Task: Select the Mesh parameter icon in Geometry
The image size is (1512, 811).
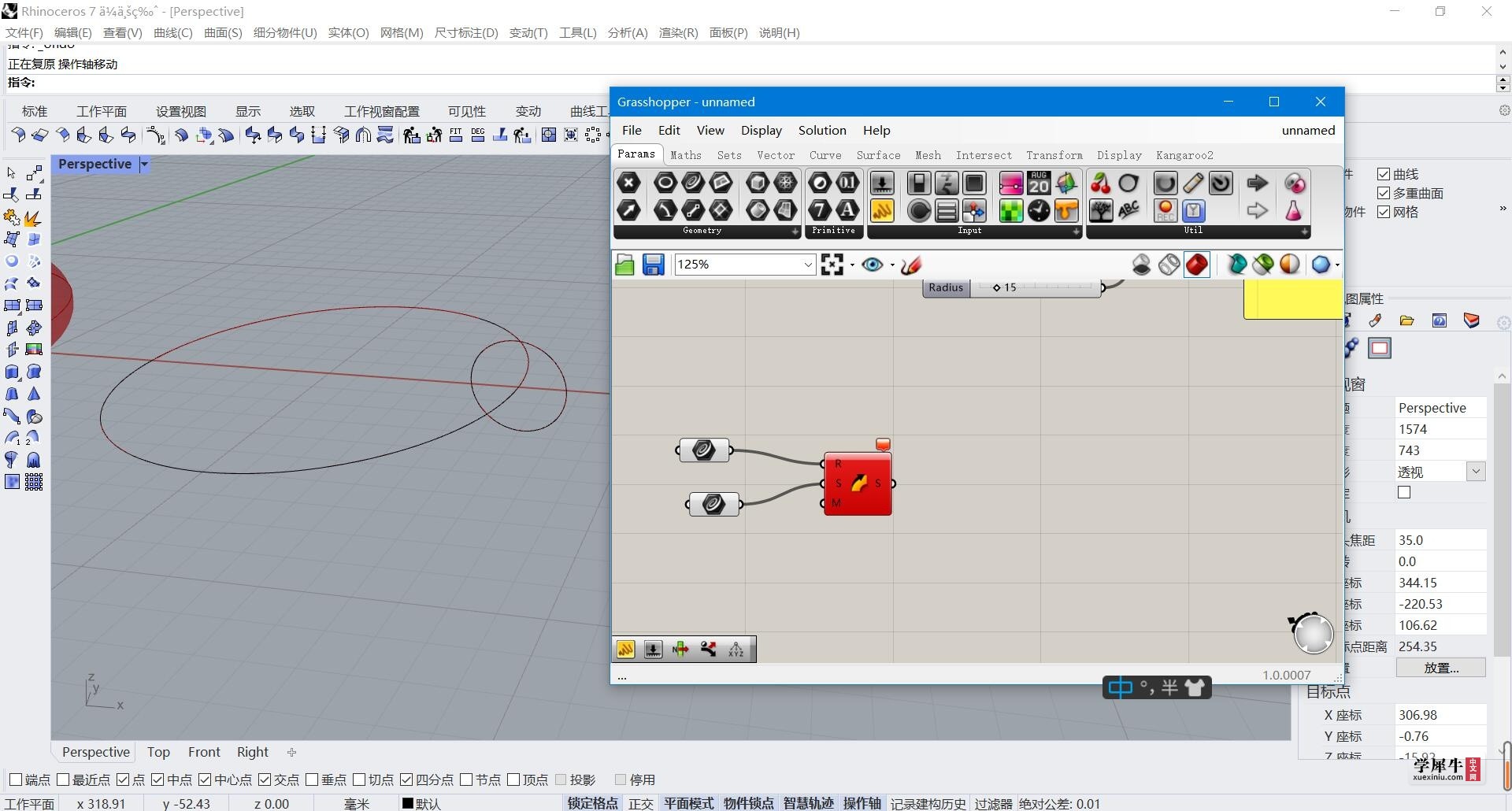Action: pos(786,183)
